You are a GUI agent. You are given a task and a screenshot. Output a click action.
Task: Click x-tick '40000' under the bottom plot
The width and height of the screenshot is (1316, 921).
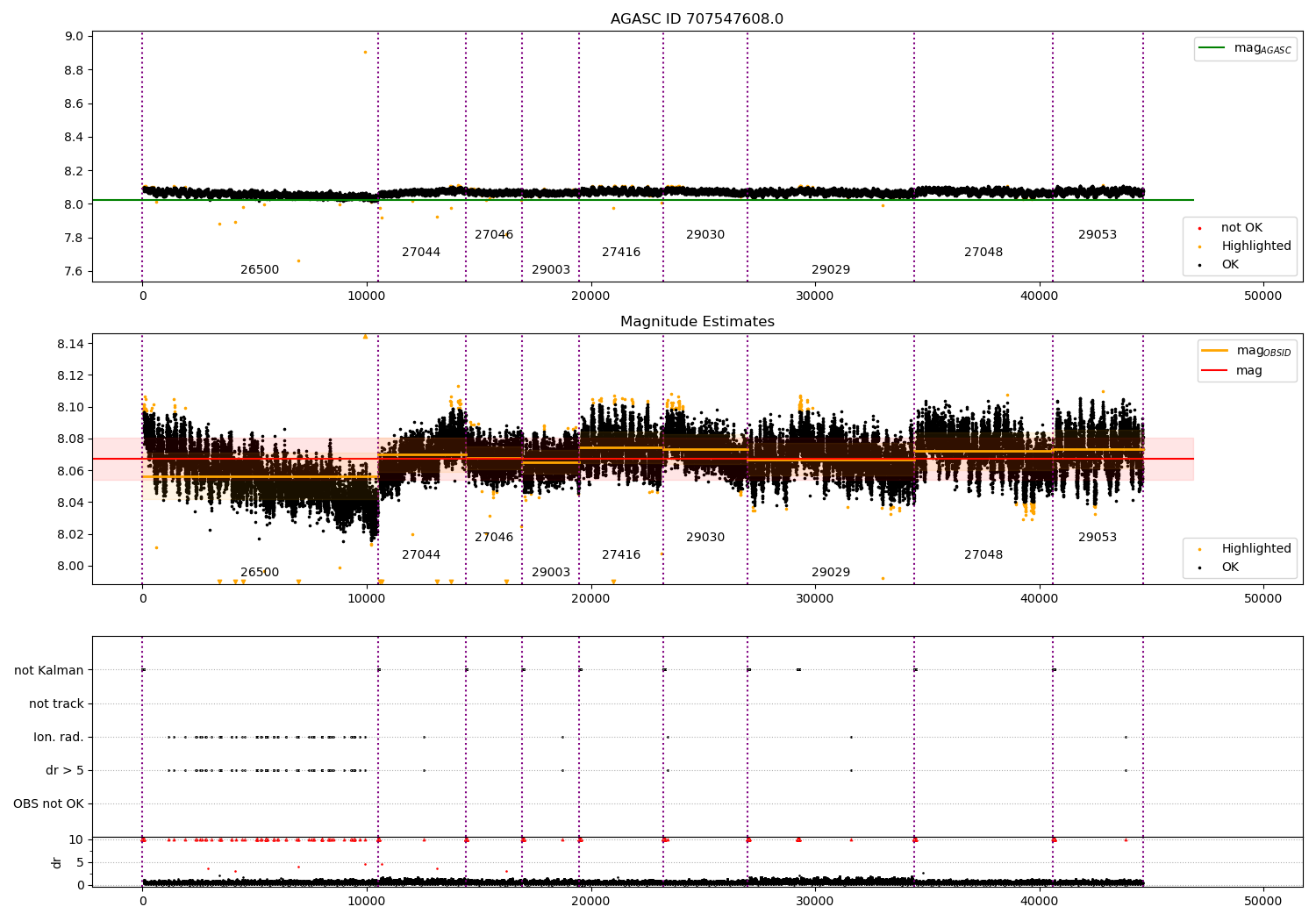coord(1040,901)
